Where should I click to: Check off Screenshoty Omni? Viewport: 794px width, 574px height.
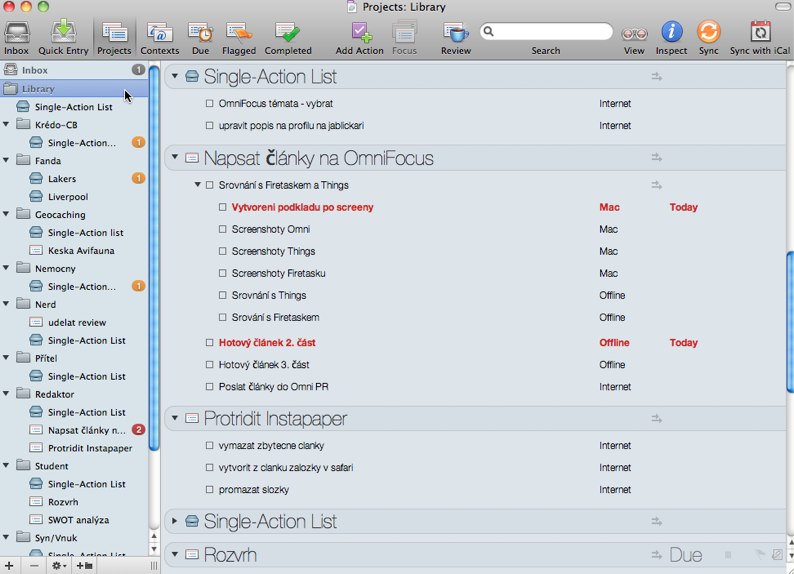223,229
